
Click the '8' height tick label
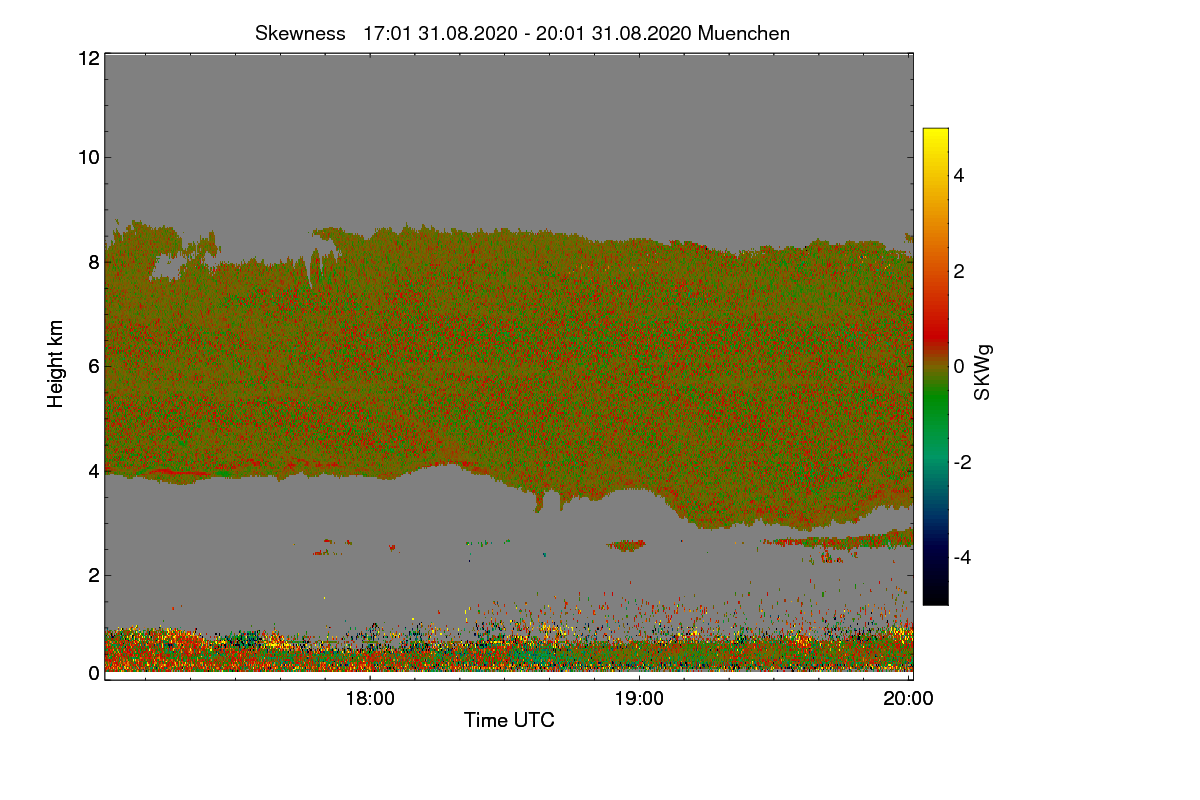pos(93,262)
